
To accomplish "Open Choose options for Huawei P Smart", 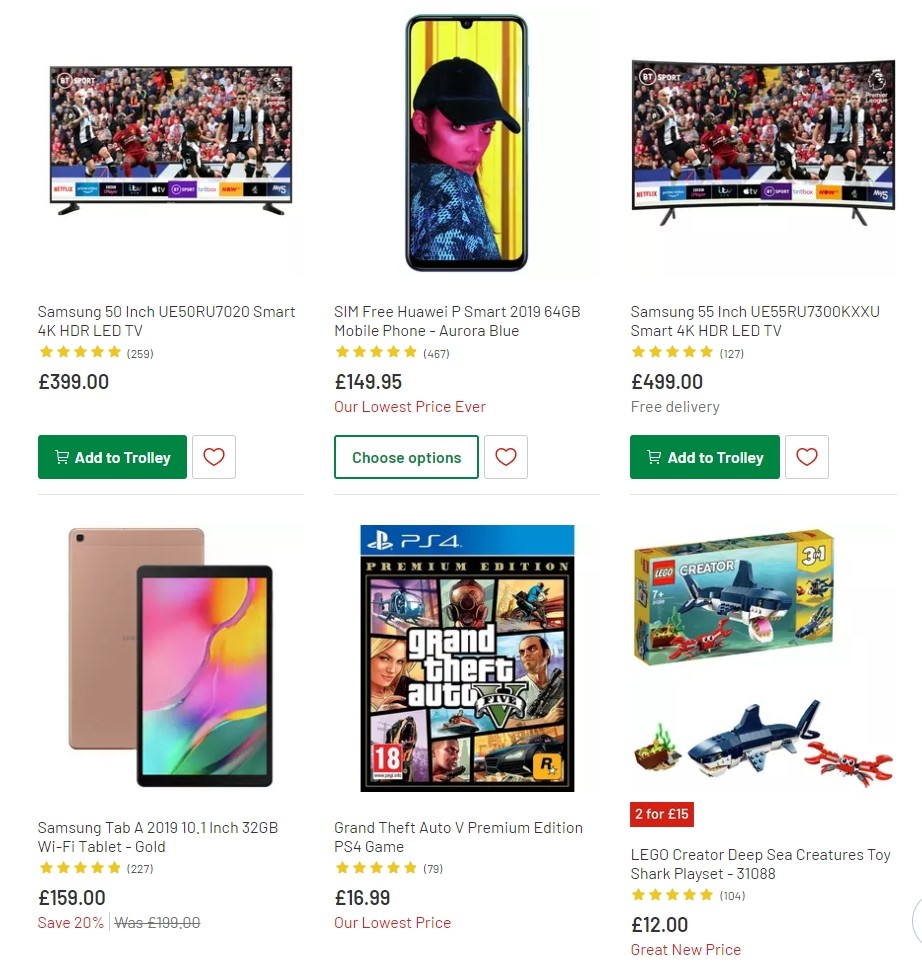I will [406, 457].
